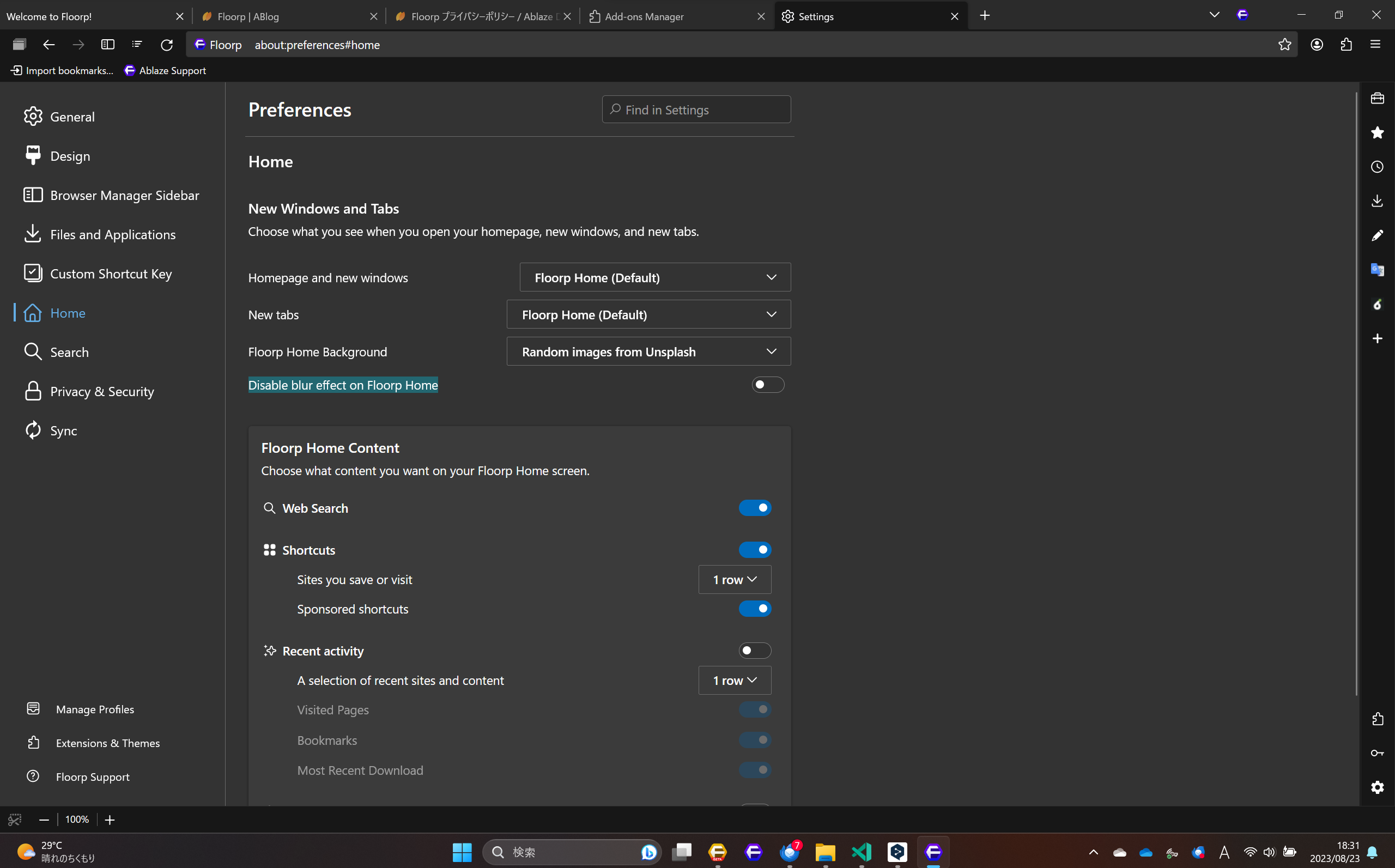The image size is (1395, 868).
Task: Click the zoom in plus button
Action: [110, 820]
